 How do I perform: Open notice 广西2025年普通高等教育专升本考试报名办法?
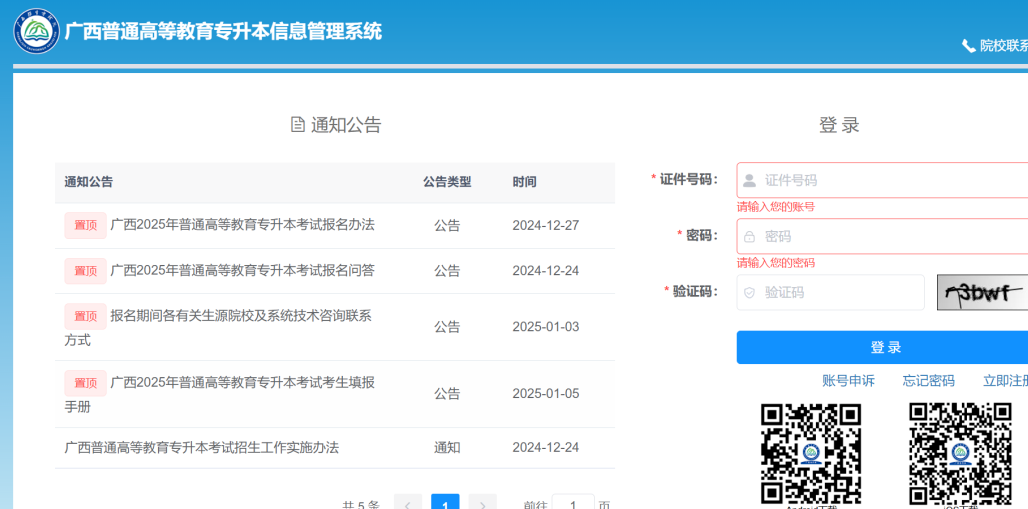click(x=242, y=225)
